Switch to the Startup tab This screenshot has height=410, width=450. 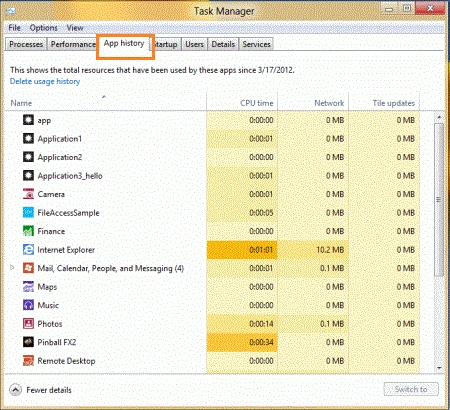coord(166,44)
